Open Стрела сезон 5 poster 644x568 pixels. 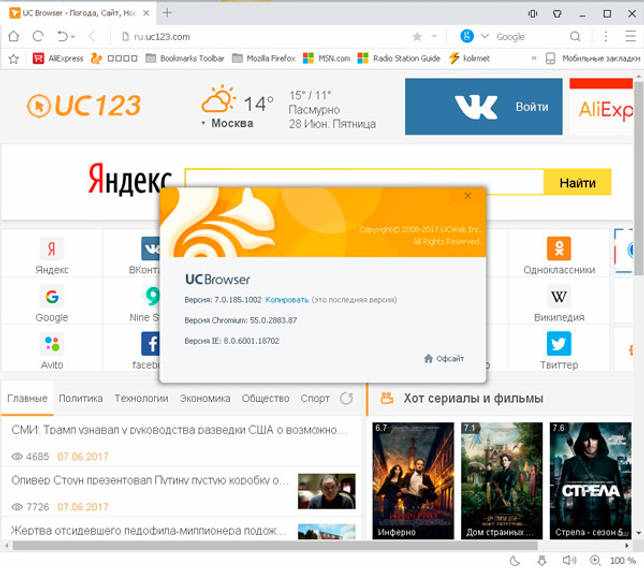coord(590,481)
